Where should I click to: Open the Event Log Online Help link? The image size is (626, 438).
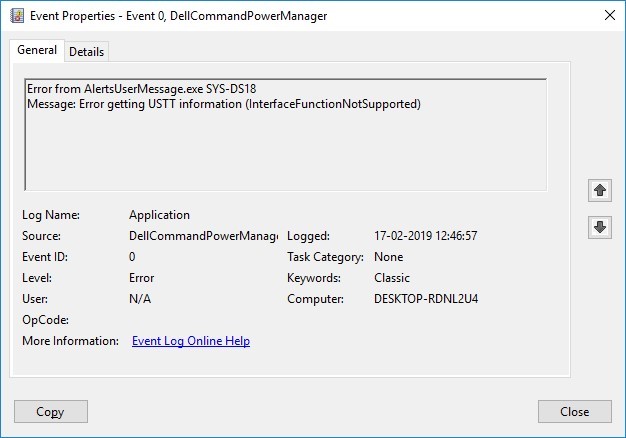coord(191,341)
